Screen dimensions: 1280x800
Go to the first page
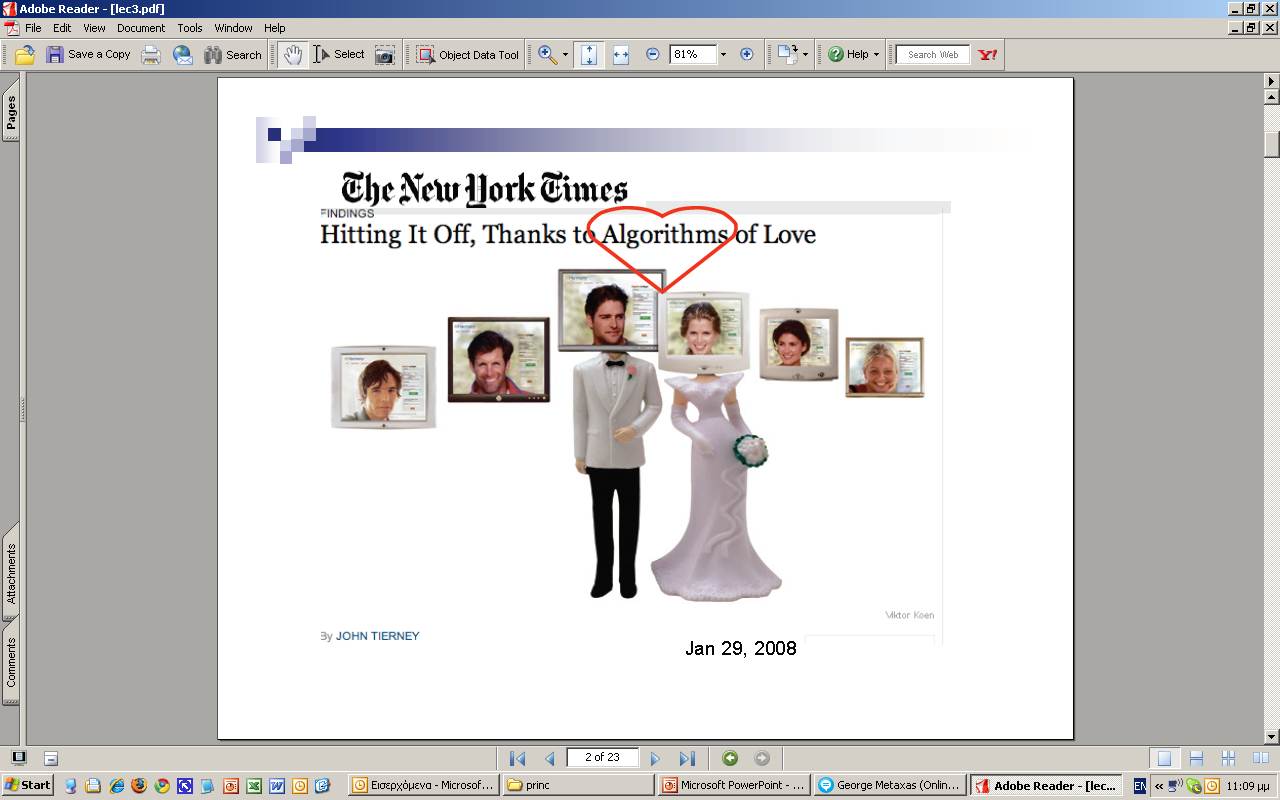click(517, 758)
